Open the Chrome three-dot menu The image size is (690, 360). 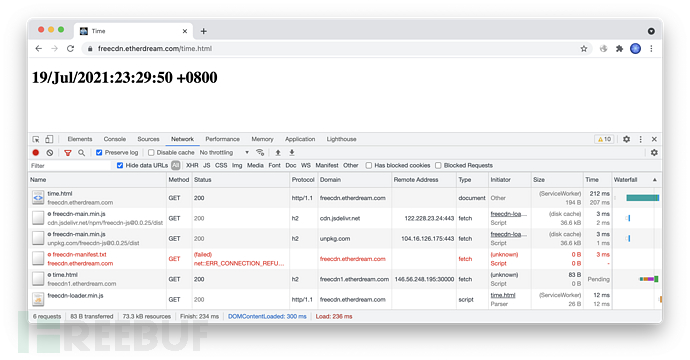pyautogui.click(x=651, y=49)
